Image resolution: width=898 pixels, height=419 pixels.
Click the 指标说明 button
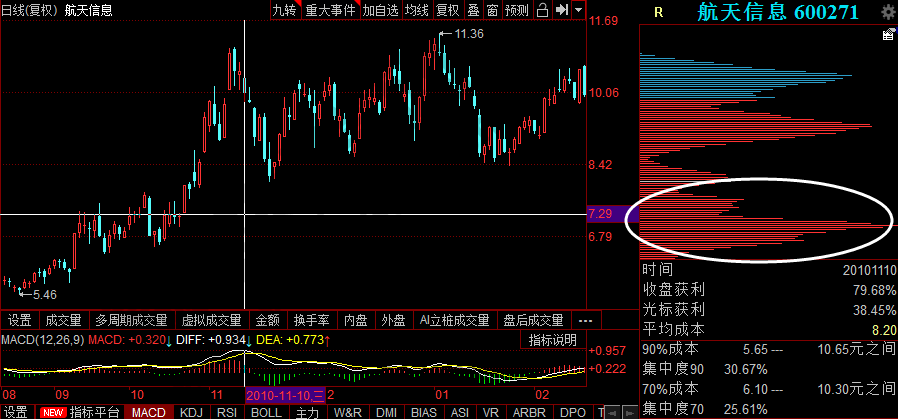coord(552,340)
